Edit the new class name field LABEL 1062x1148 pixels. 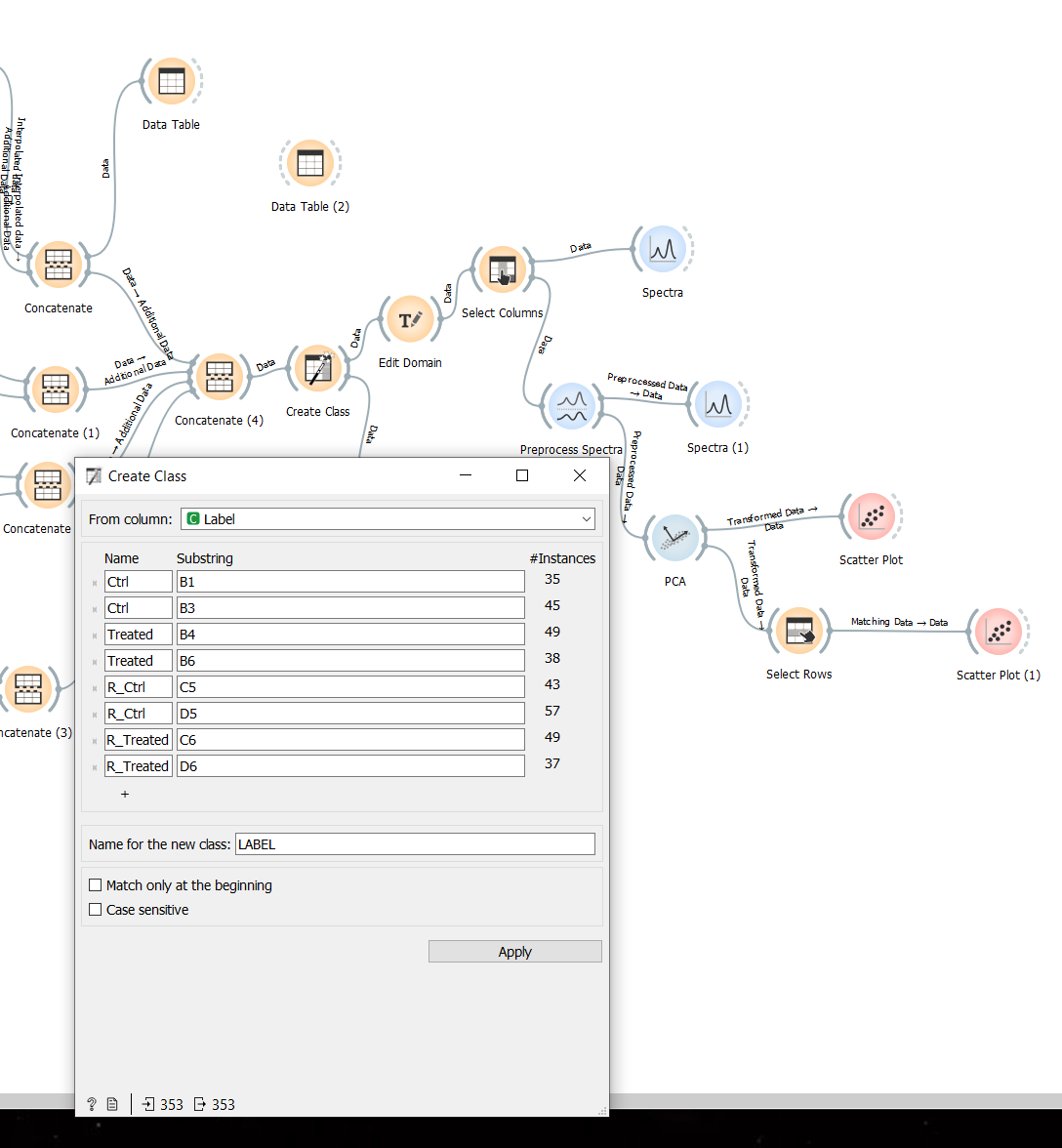click(x=415, y=843)
